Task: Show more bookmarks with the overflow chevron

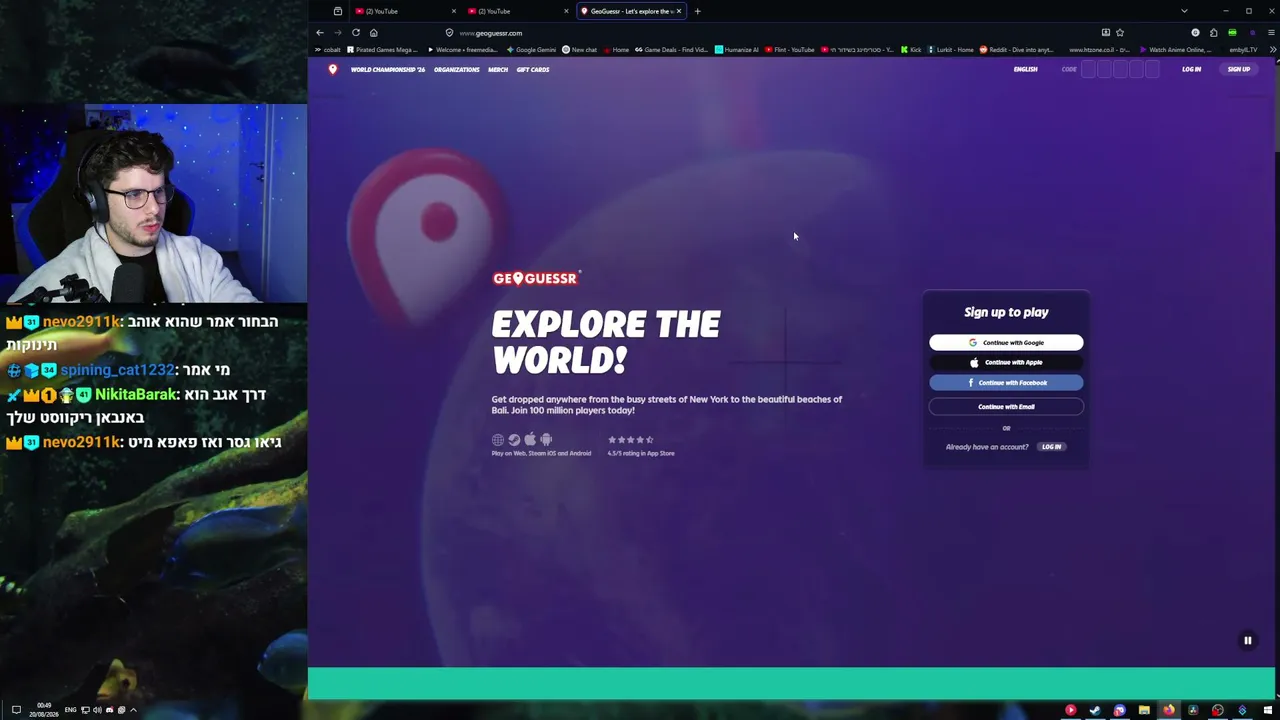Action: (x=1272, y=49)
